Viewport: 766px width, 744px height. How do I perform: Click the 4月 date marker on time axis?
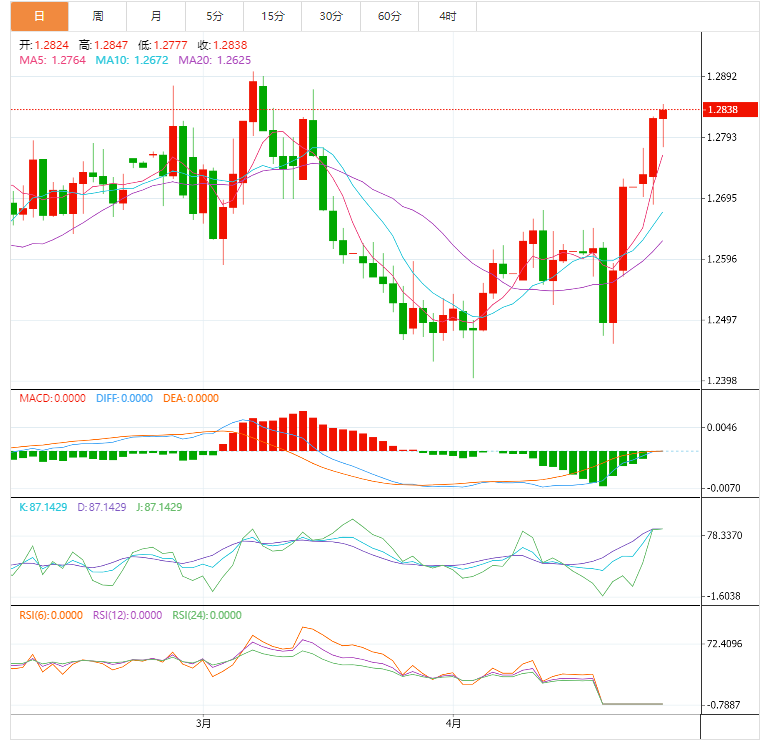(453, 722)
